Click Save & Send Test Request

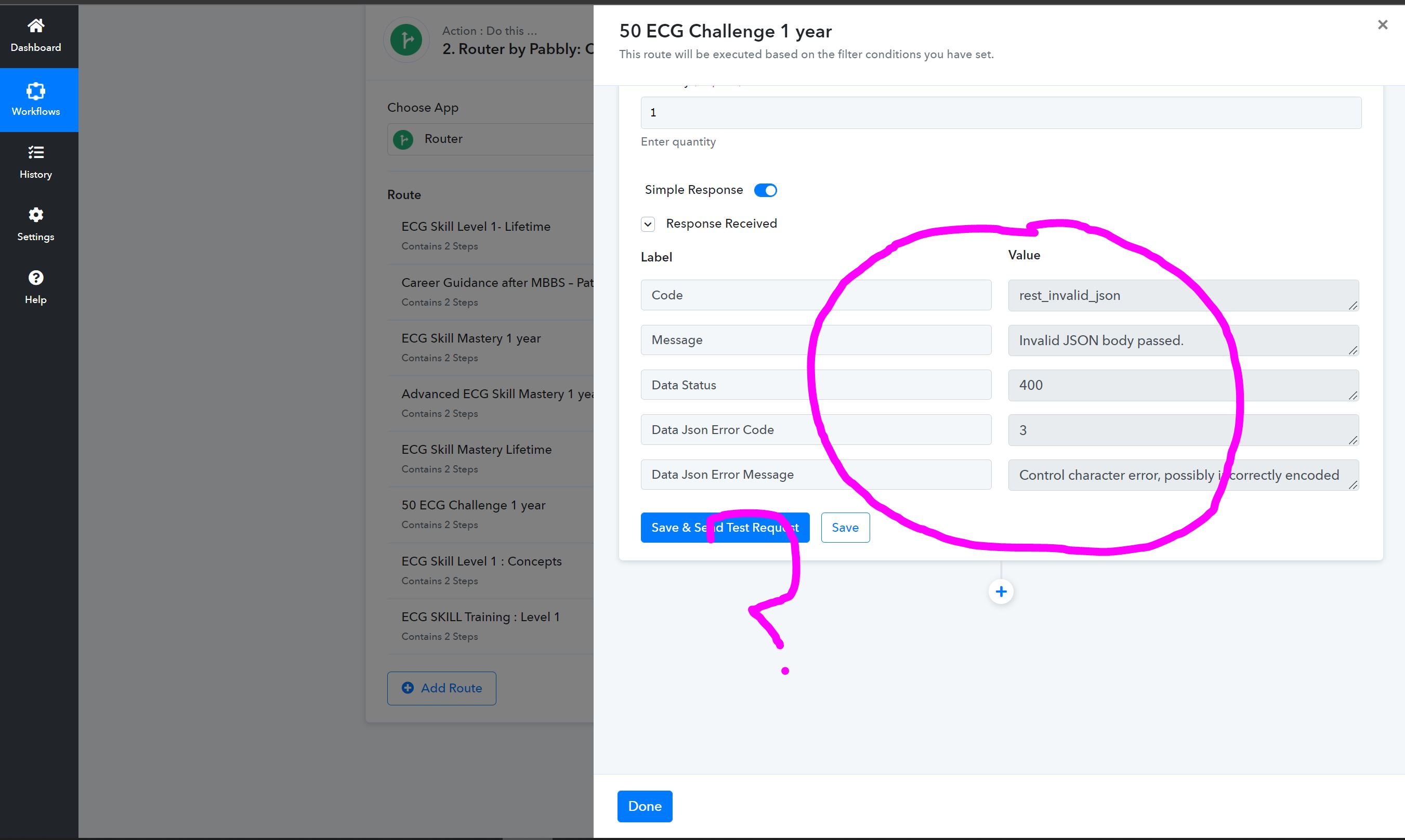[725, 528]
